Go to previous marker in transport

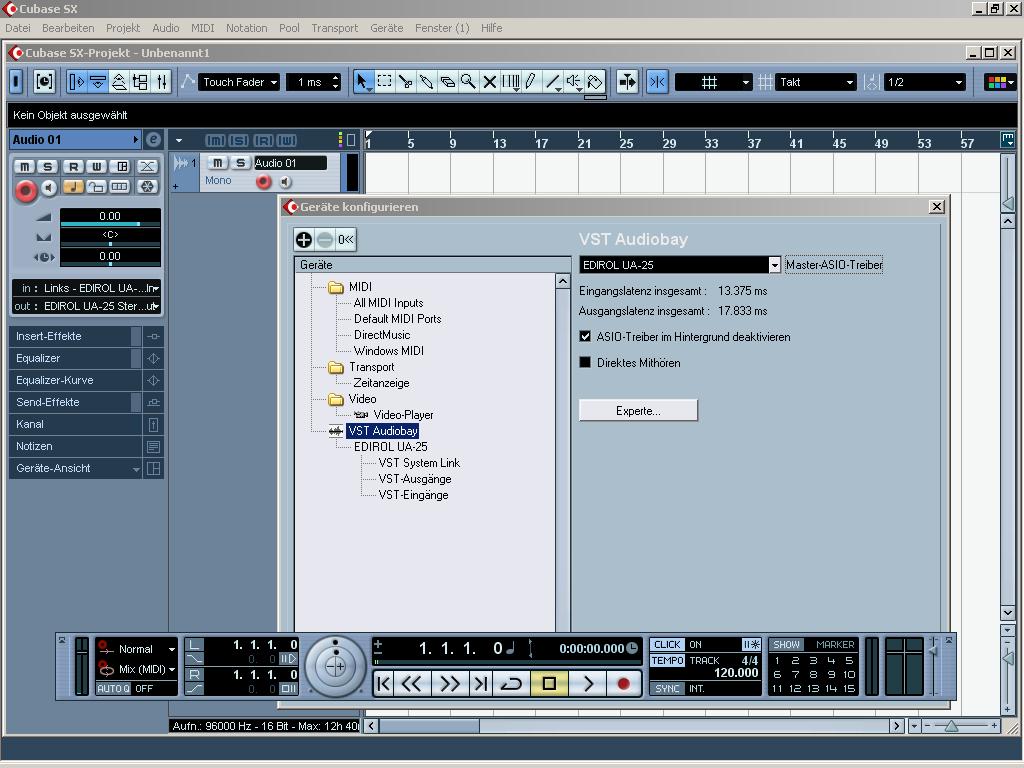click(x=384, y=684)
